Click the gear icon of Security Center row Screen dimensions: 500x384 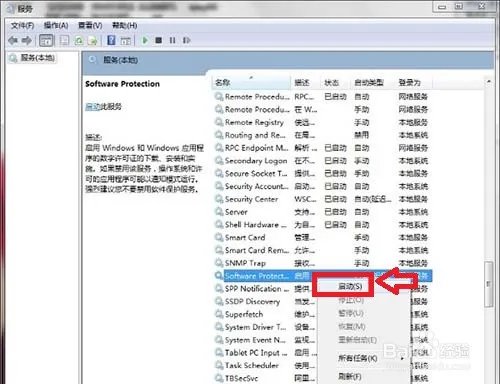(219, 199)
